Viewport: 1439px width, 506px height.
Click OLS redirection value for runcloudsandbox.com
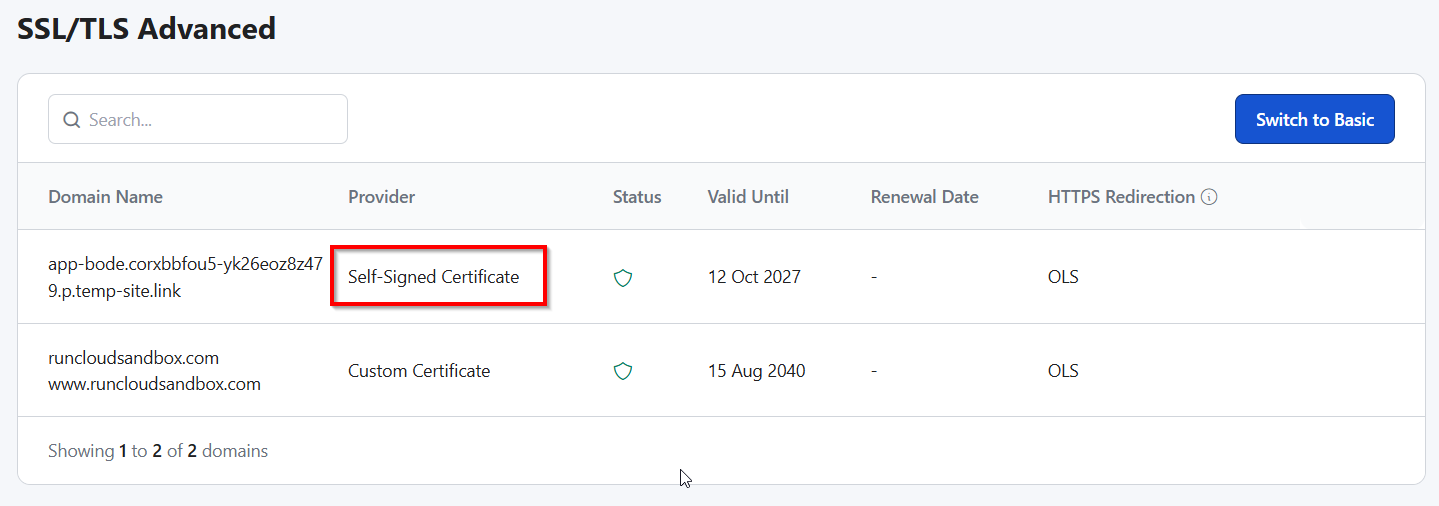pos(1063,371)
